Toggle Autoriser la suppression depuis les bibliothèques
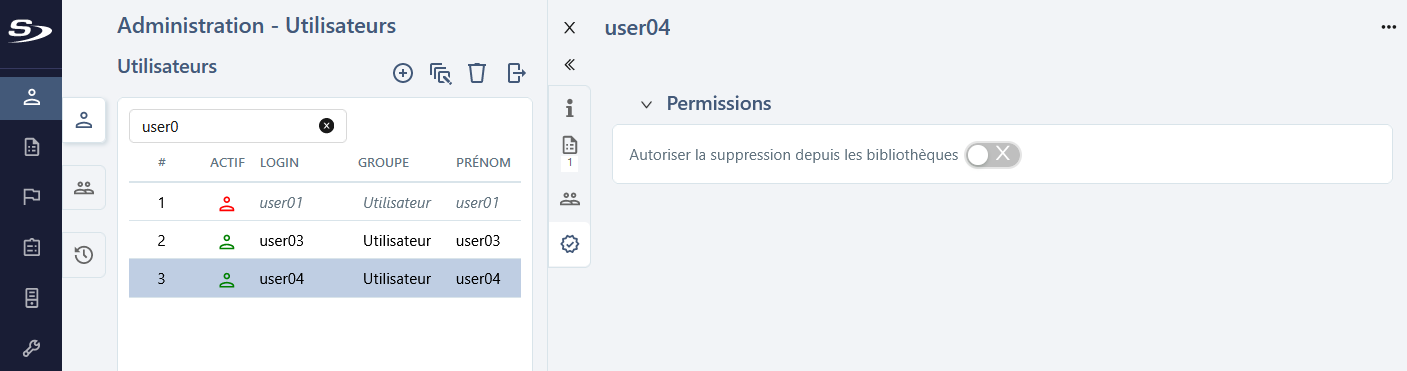 (993, 154)
